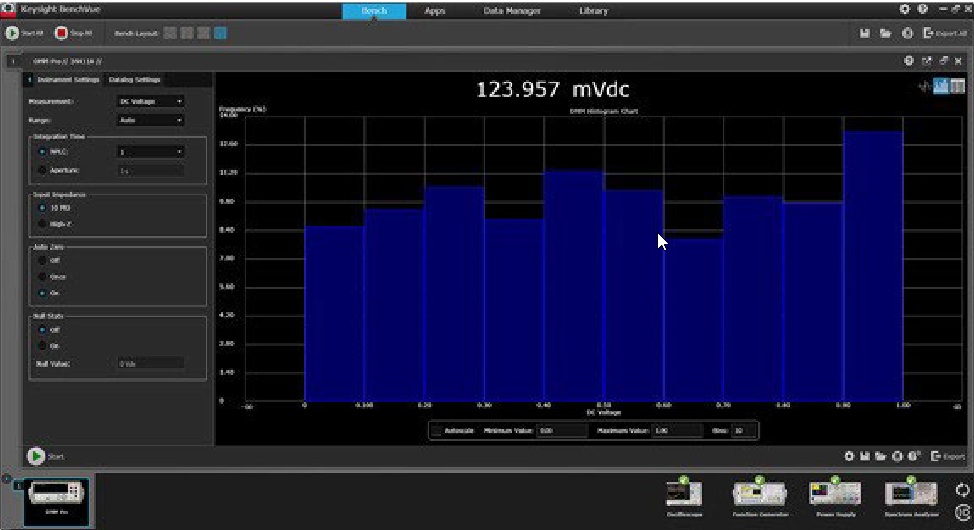Switch to the histogram chart view icon
The height and width of the screenshot is (530, 974).
(x=941, y=87)
